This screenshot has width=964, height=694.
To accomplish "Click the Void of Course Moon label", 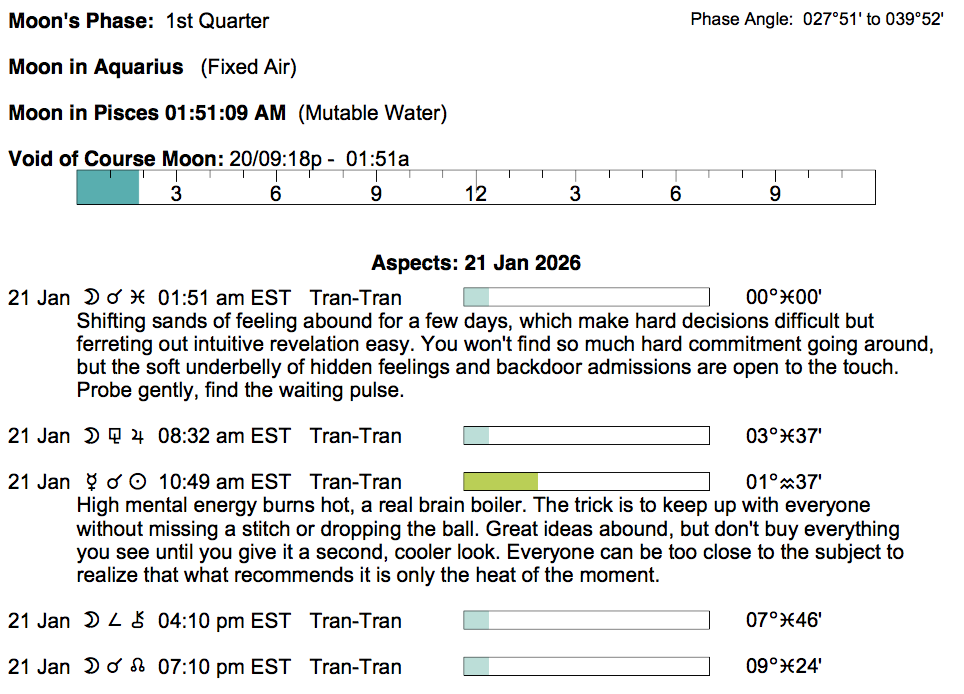I will point(116,159).
